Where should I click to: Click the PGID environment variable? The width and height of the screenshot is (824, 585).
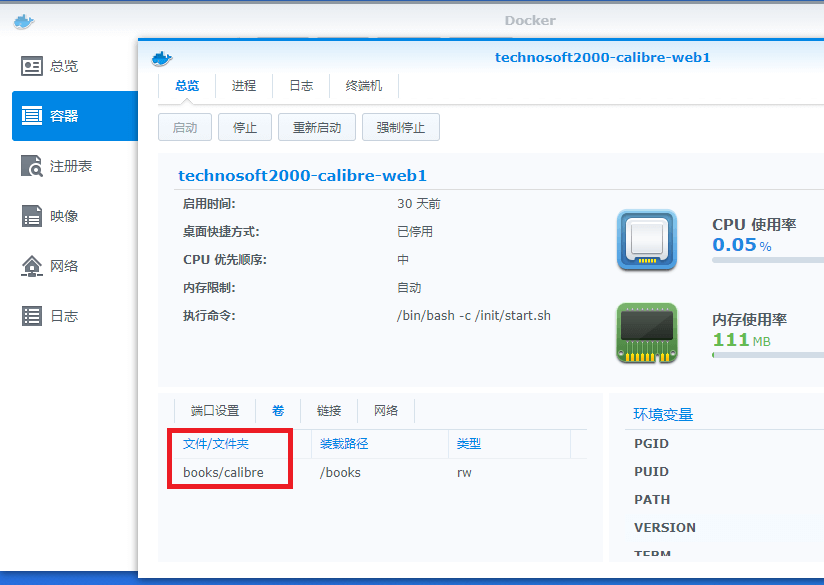651,444
